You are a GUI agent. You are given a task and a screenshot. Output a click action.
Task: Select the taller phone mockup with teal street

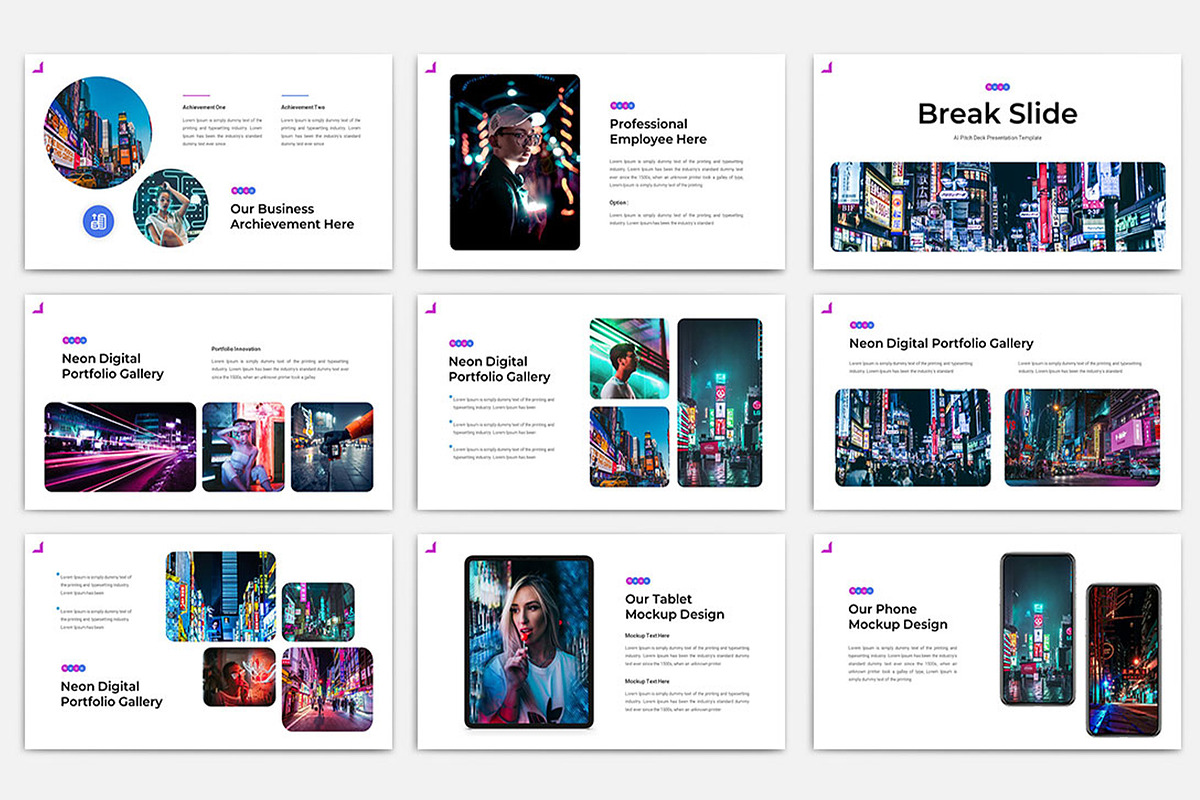tap(1038, 629)
